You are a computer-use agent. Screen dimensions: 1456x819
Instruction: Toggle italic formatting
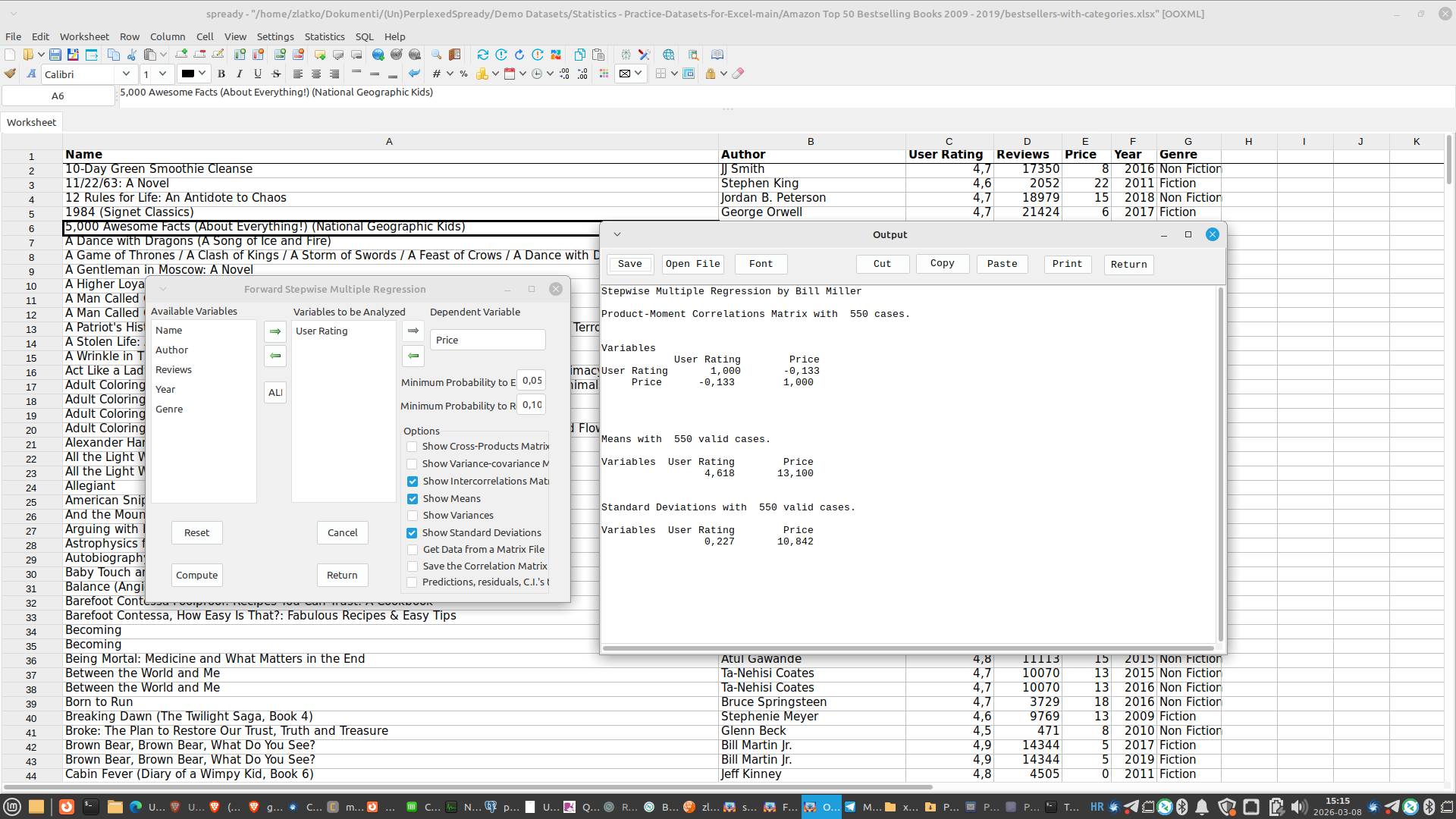240,74
